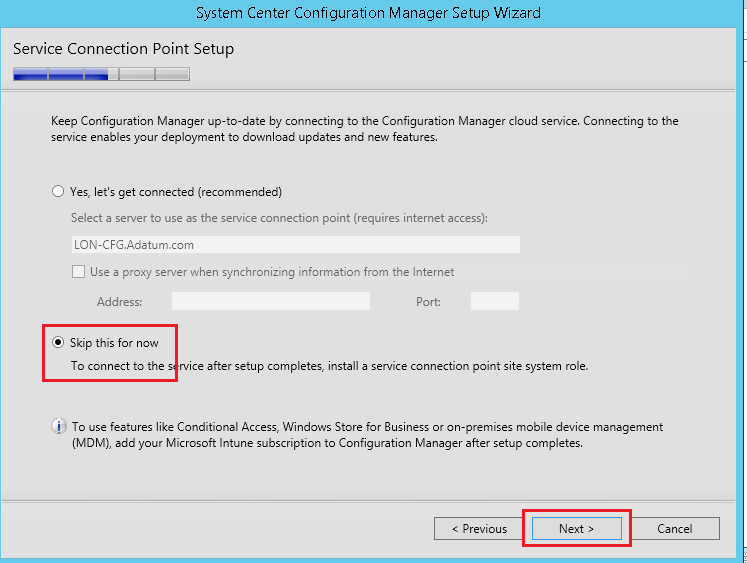Image resolution: width=747 pixels, height=563 pixels.
Task: Click the "To connect to the service" hint text
Action: (x=329, y=366)
